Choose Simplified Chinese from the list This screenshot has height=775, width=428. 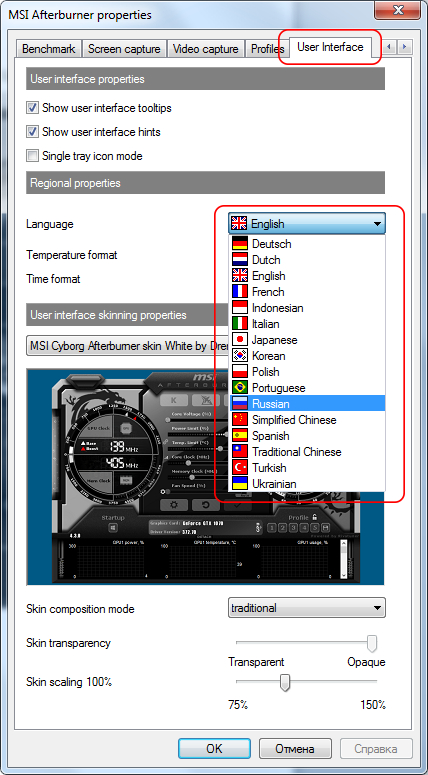[x=307, y=420]
